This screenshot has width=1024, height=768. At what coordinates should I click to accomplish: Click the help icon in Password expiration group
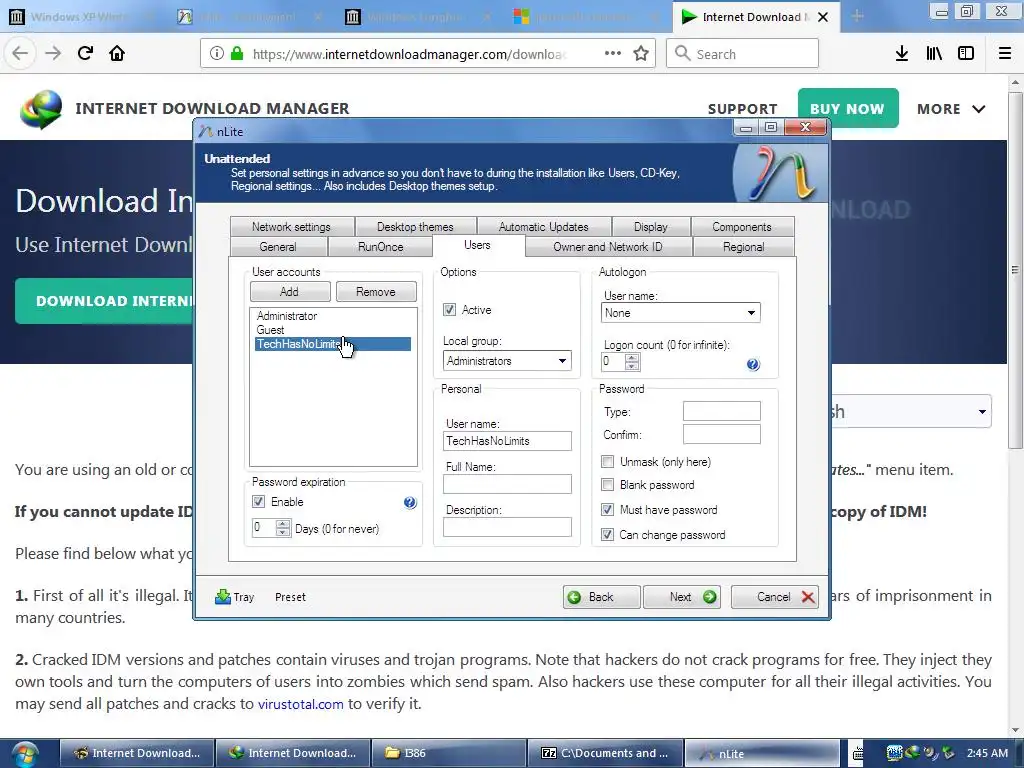(409, 502)
